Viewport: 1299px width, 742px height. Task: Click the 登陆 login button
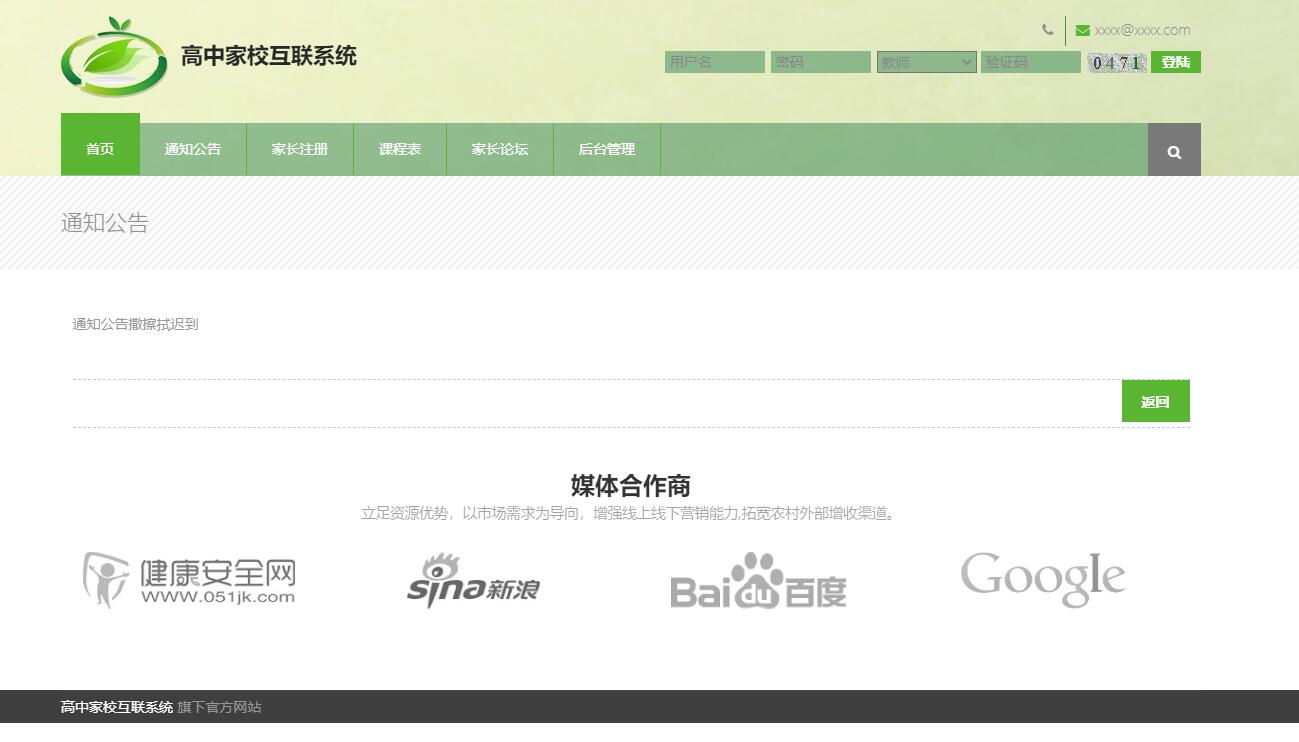1175,62
